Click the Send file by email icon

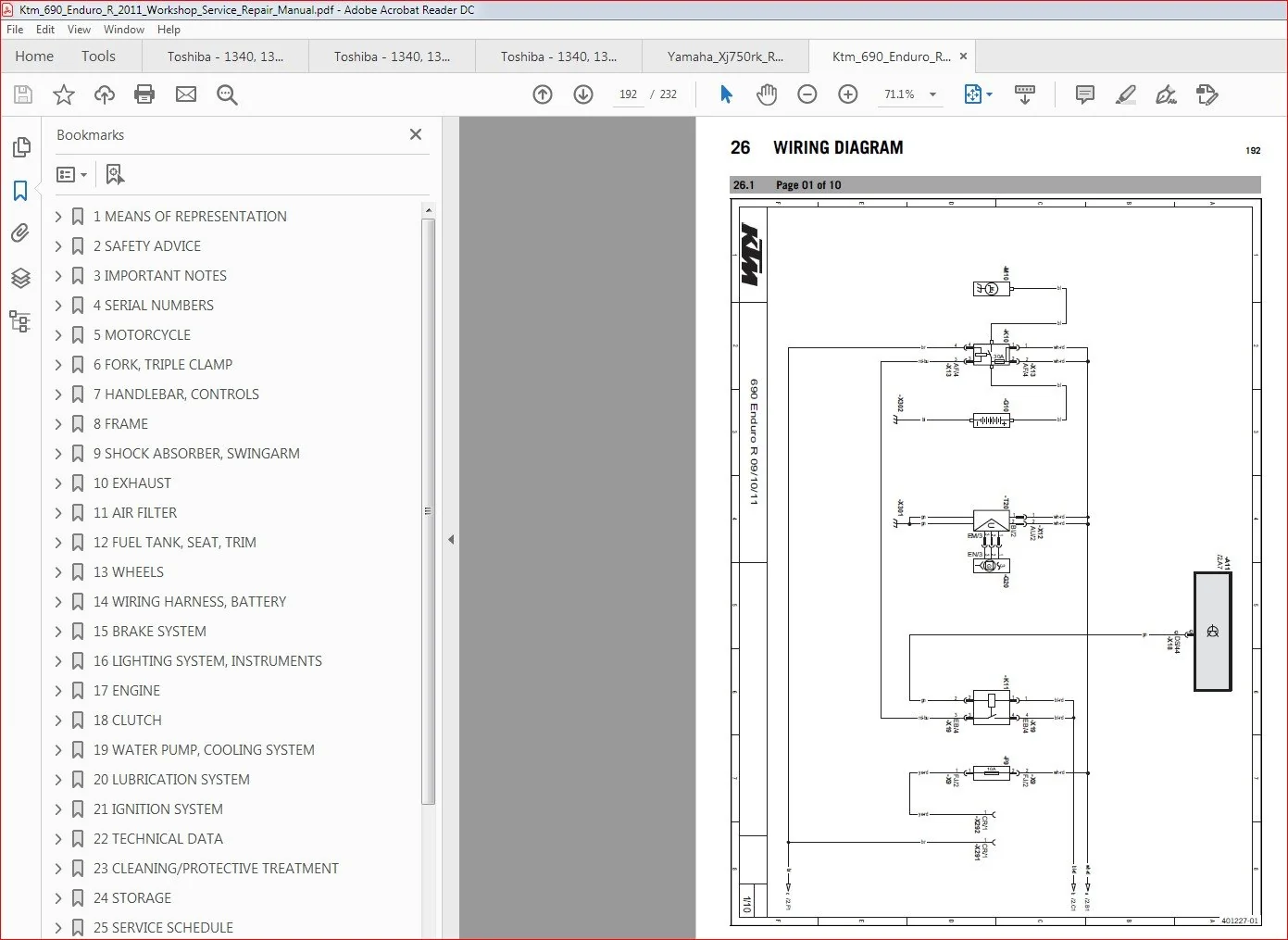tap(186, 94)
